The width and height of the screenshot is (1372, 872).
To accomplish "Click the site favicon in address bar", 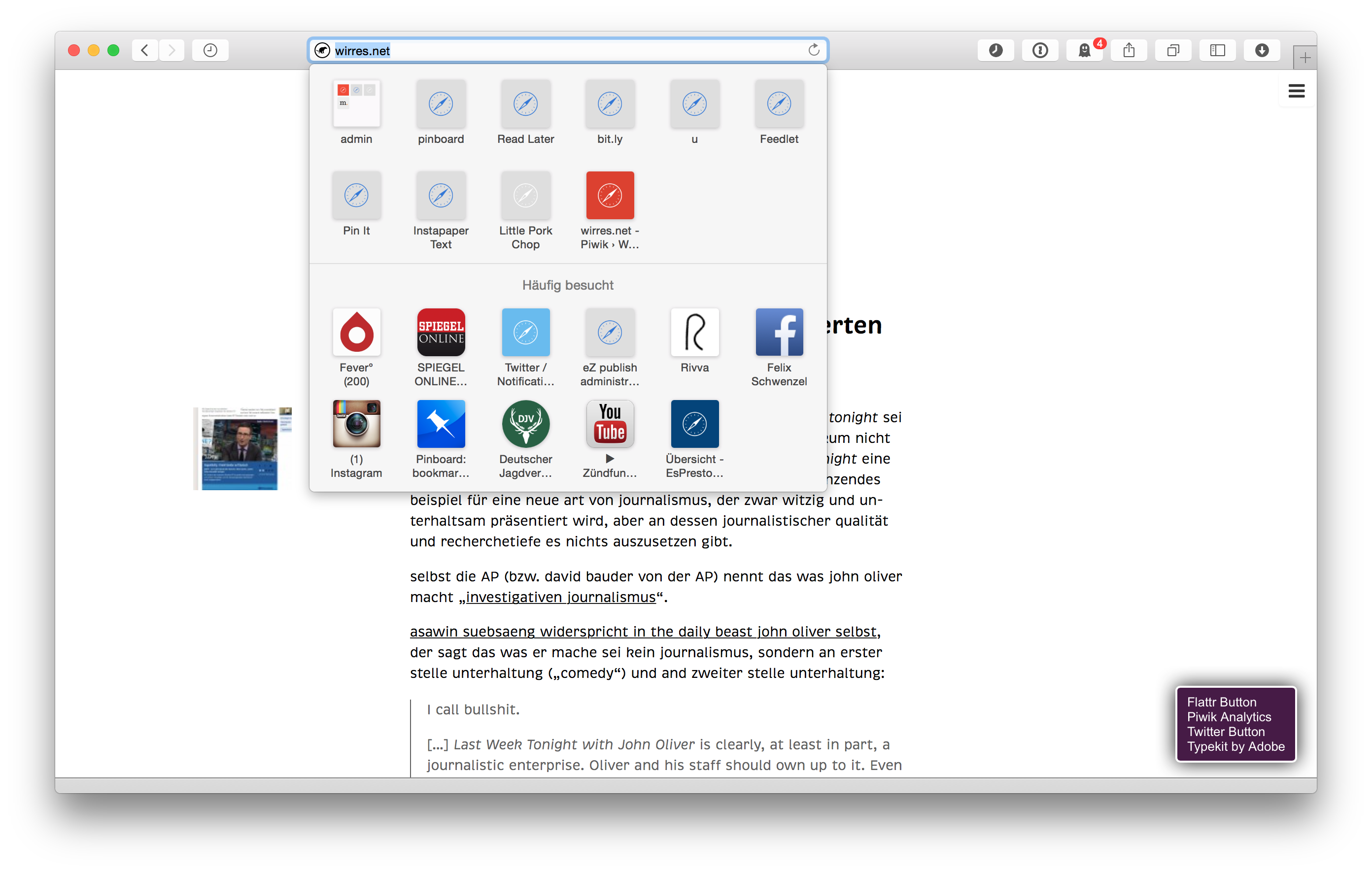I will point(322,50).
